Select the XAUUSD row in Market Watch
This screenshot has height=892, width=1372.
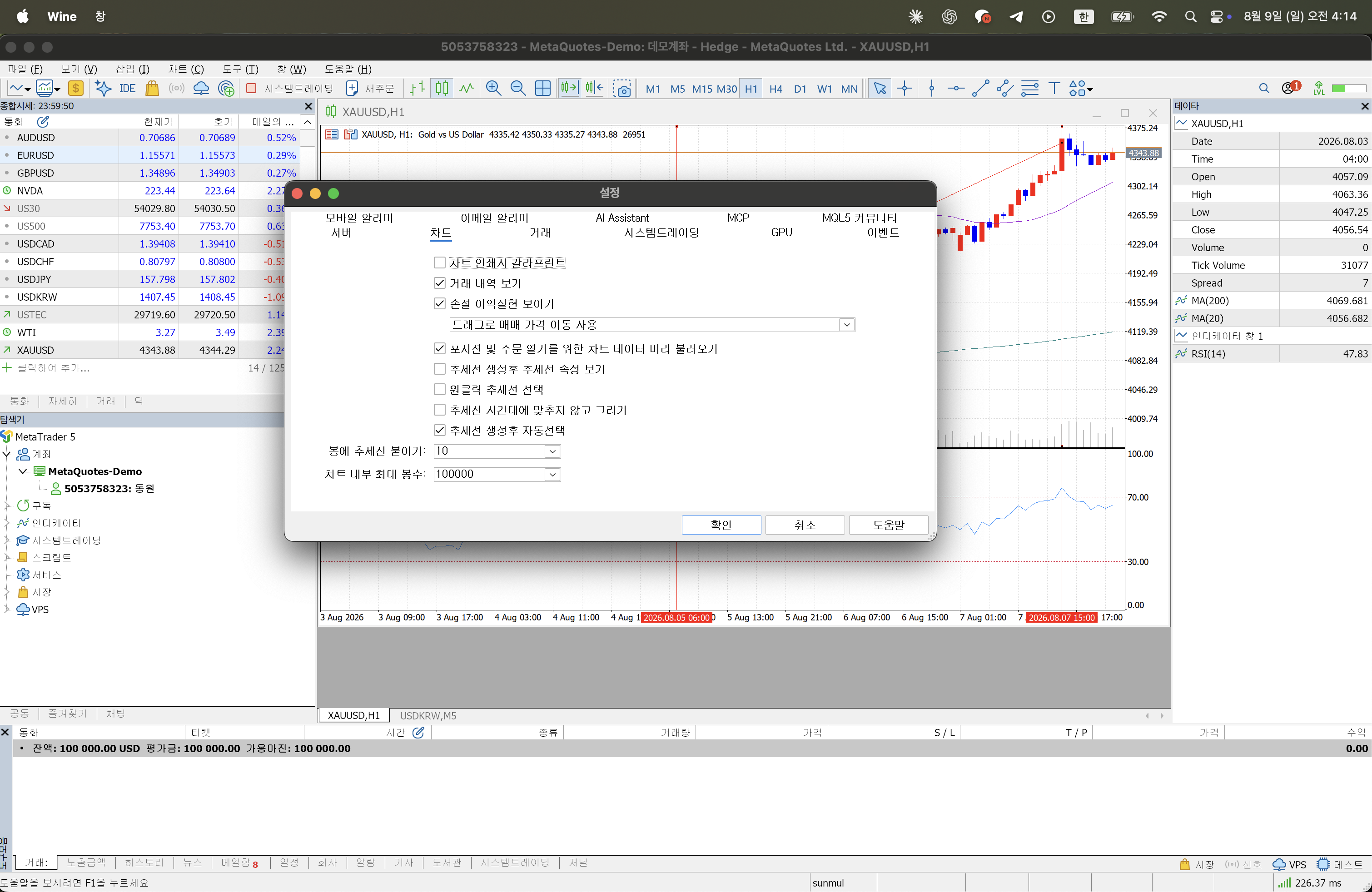[x=150, y=350]
